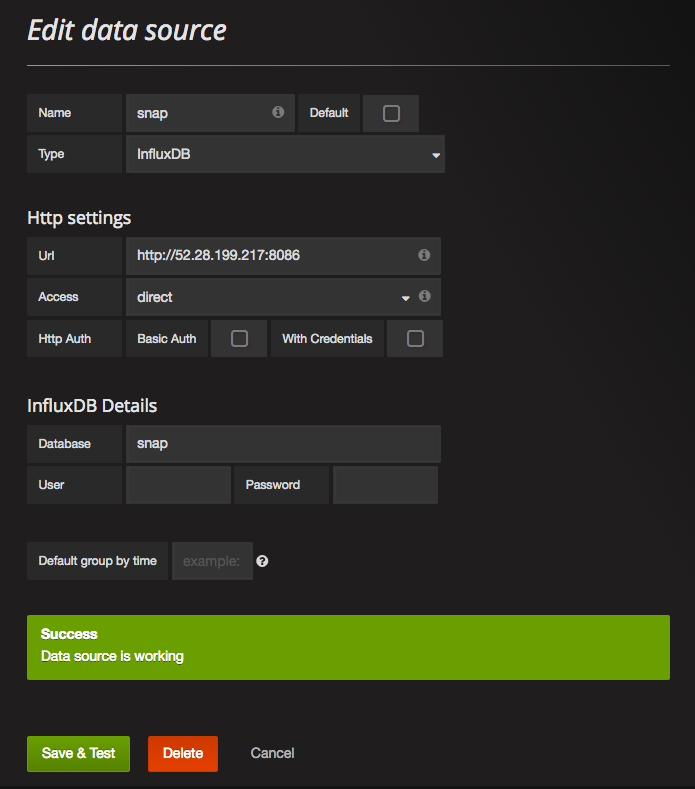The width and height of the screenshot is (695, 789).
Task: Click the help question mark icon
Action: click(262, 561)
